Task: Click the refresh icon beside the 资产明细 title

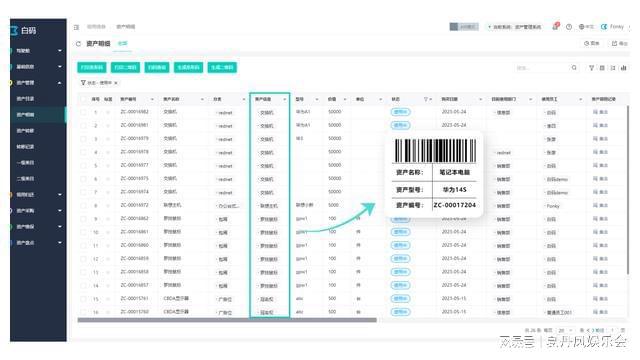Action: pos(78,44)
